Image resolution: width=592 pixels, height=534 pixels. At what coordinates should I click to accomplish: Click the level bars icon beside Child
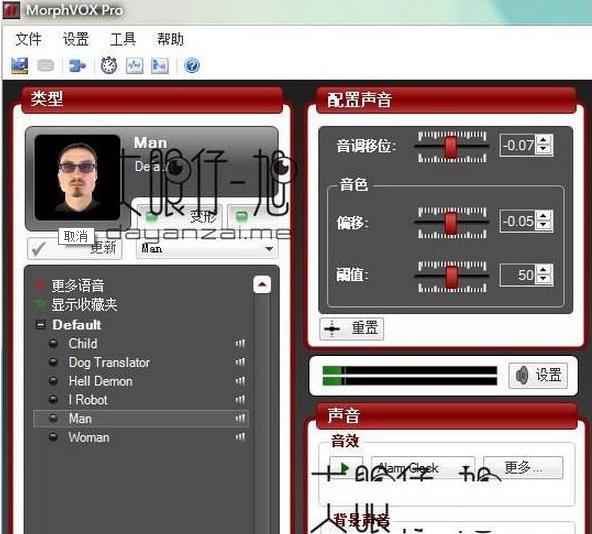(x=240, y=344)
